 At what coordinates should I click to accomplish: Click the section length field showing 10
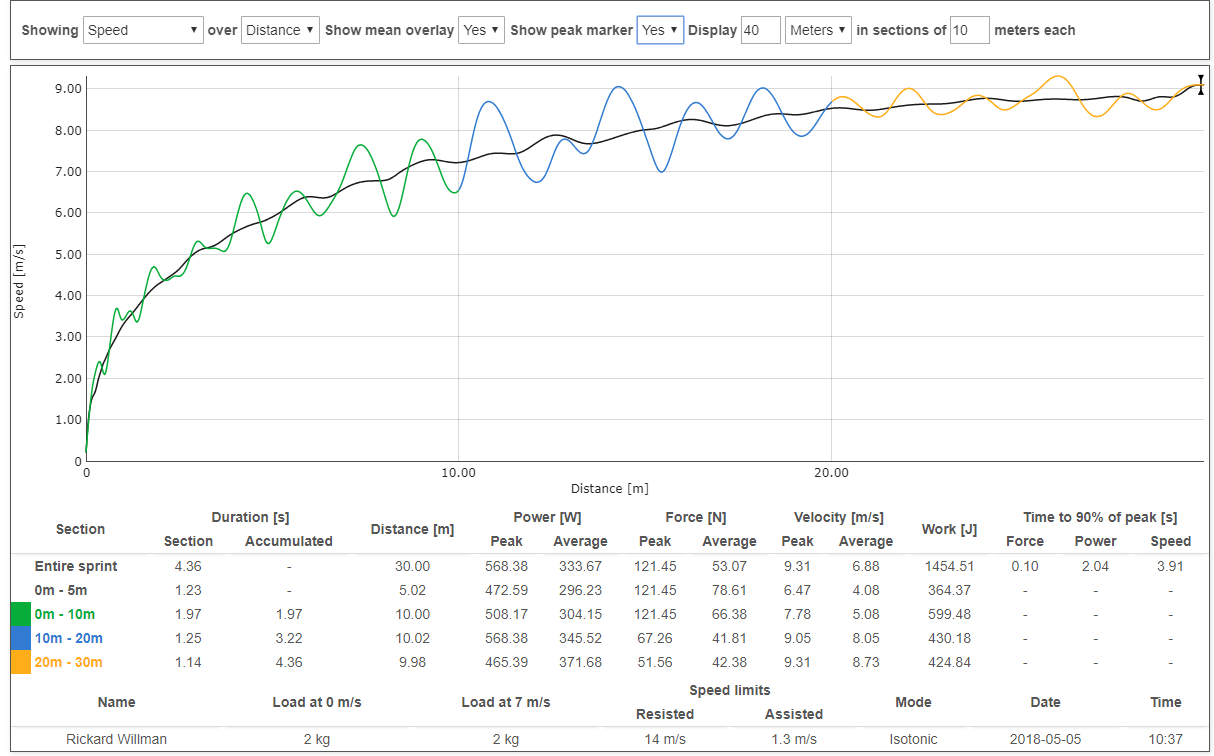pos(969,30)
